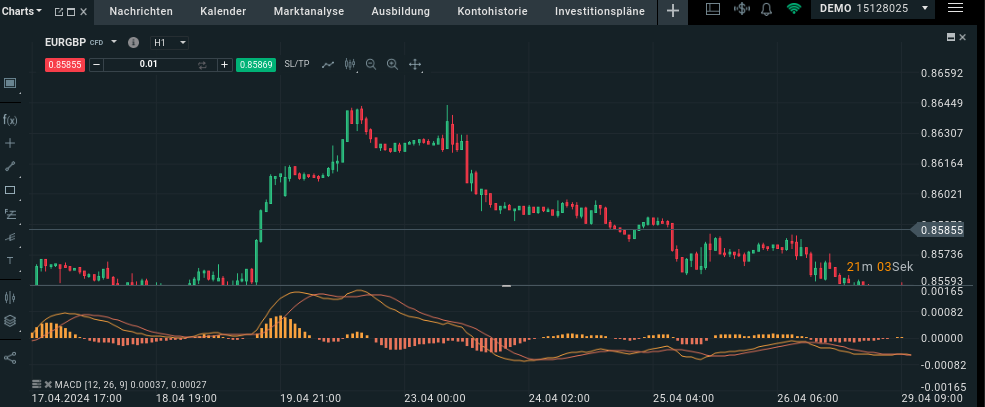Open the indicators f(x) tool
985x407 pixels.
(x=10, y=119)
